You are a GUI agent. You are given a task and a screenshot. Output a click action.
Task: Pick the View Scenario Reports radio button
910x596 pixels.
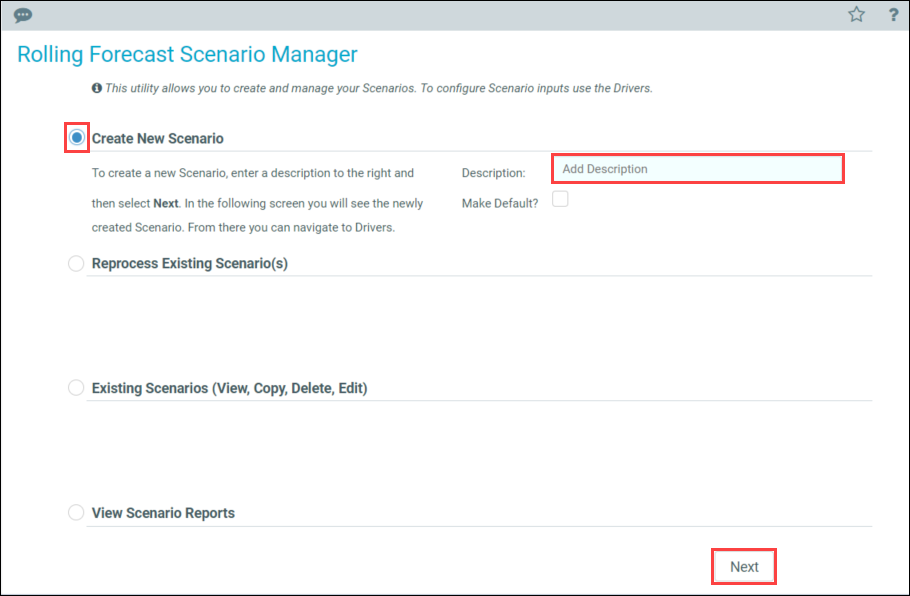(76, 512)
